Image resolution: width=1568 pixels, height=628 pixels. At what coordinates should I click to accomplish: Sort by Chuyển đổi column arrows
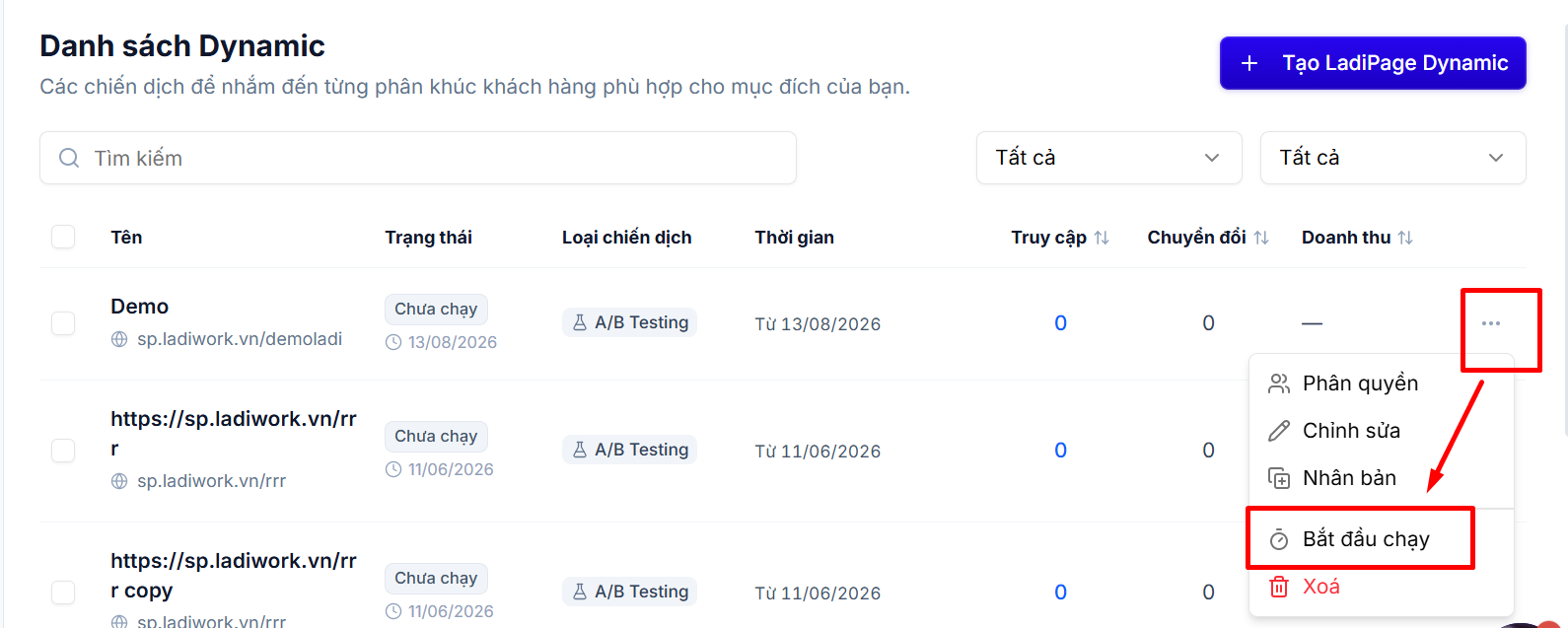(x=1261, y=238)
